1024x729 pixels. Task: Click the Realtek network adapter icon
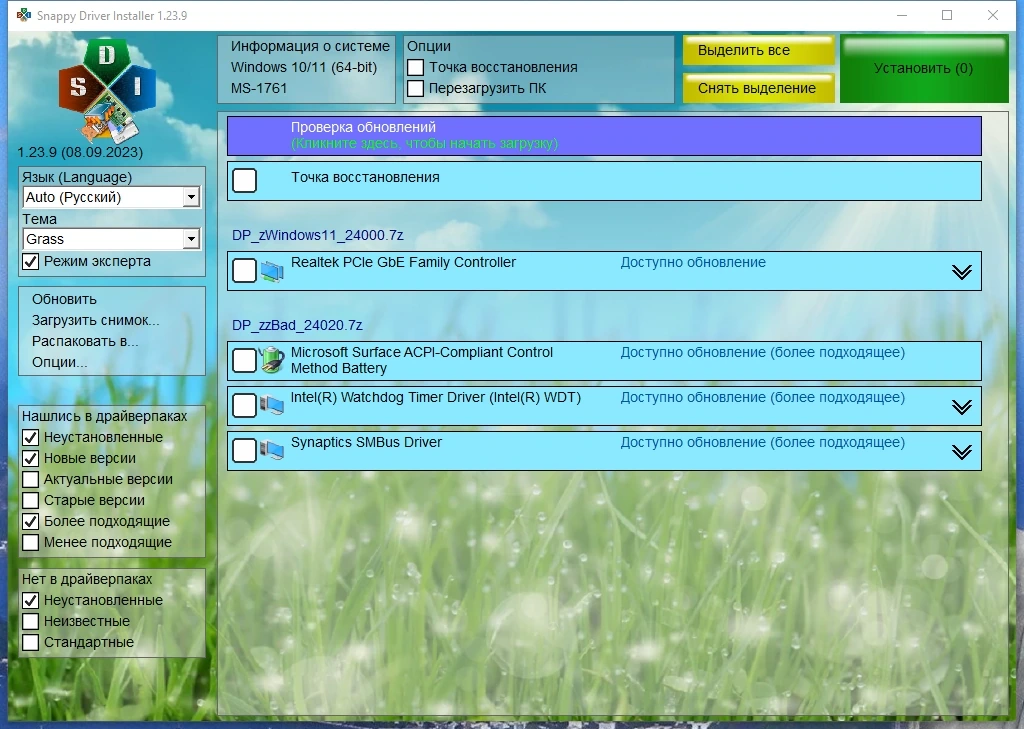(x=272, y=270)
